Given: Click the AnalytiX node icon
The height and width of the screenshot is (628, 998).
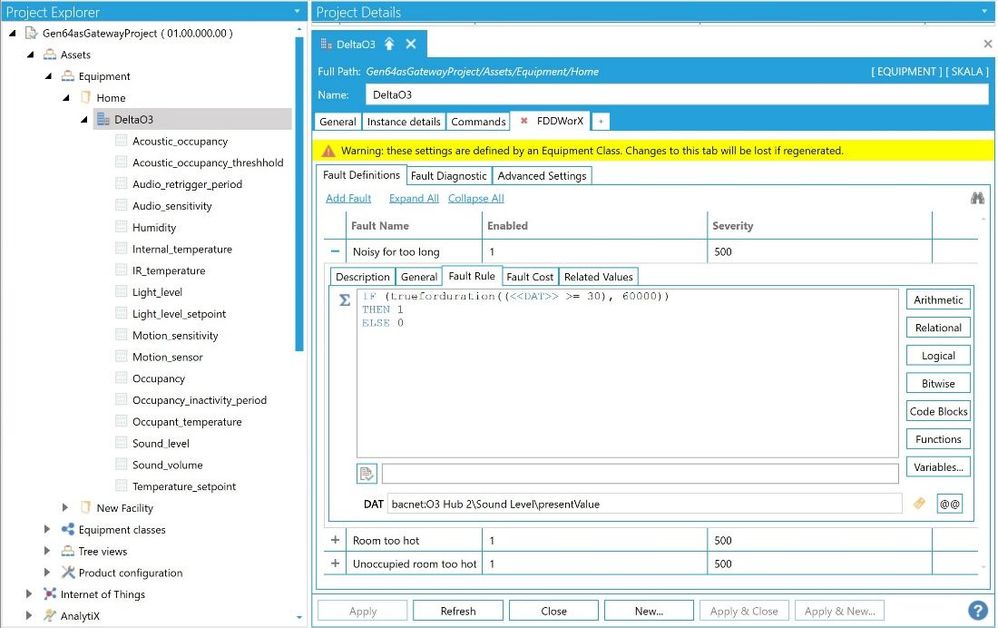Looking at the screenshot, I should coord(50,615).
